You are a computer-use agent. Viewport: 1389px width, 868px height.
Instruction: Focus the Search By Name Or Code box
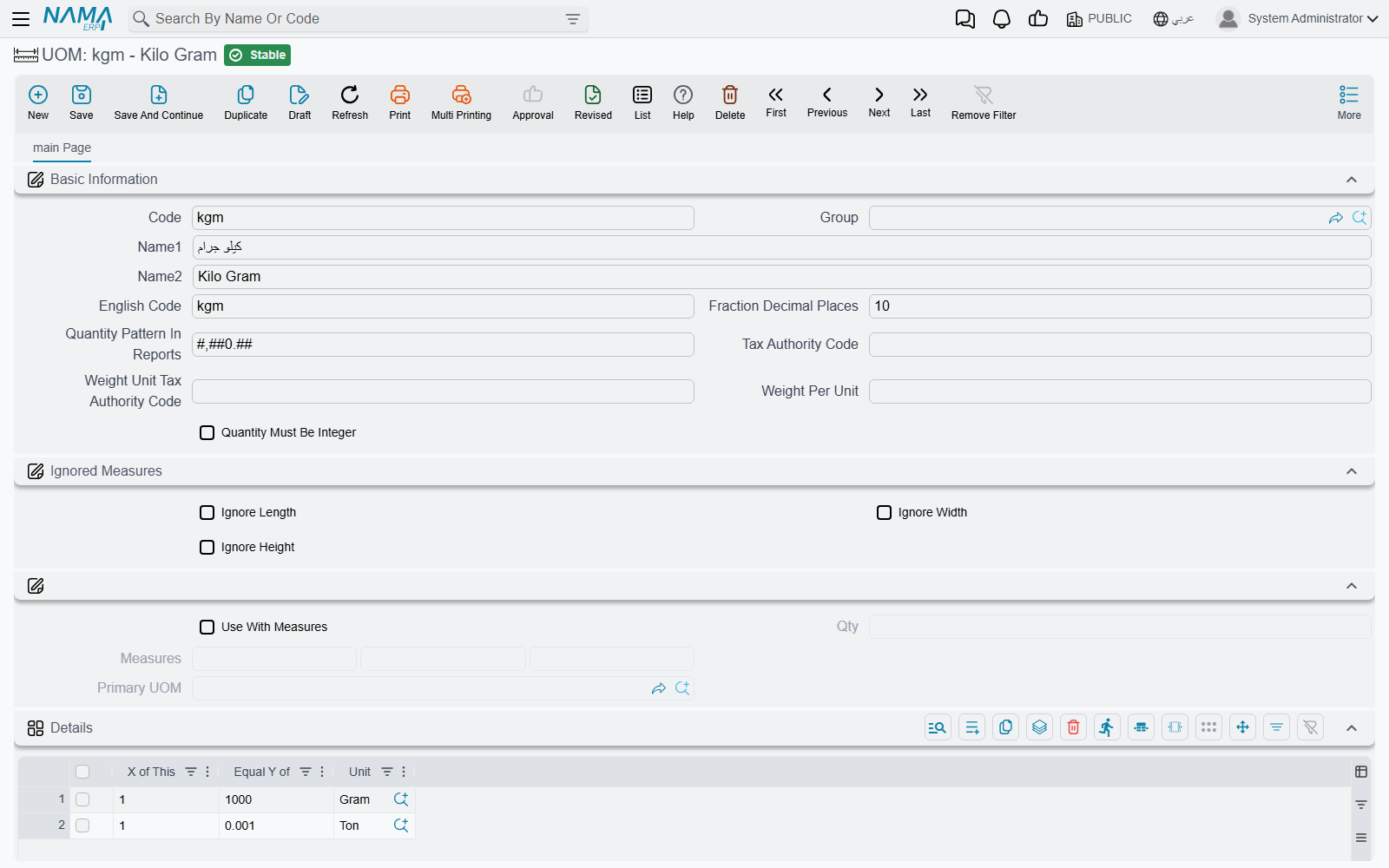(x=358, y=19)
